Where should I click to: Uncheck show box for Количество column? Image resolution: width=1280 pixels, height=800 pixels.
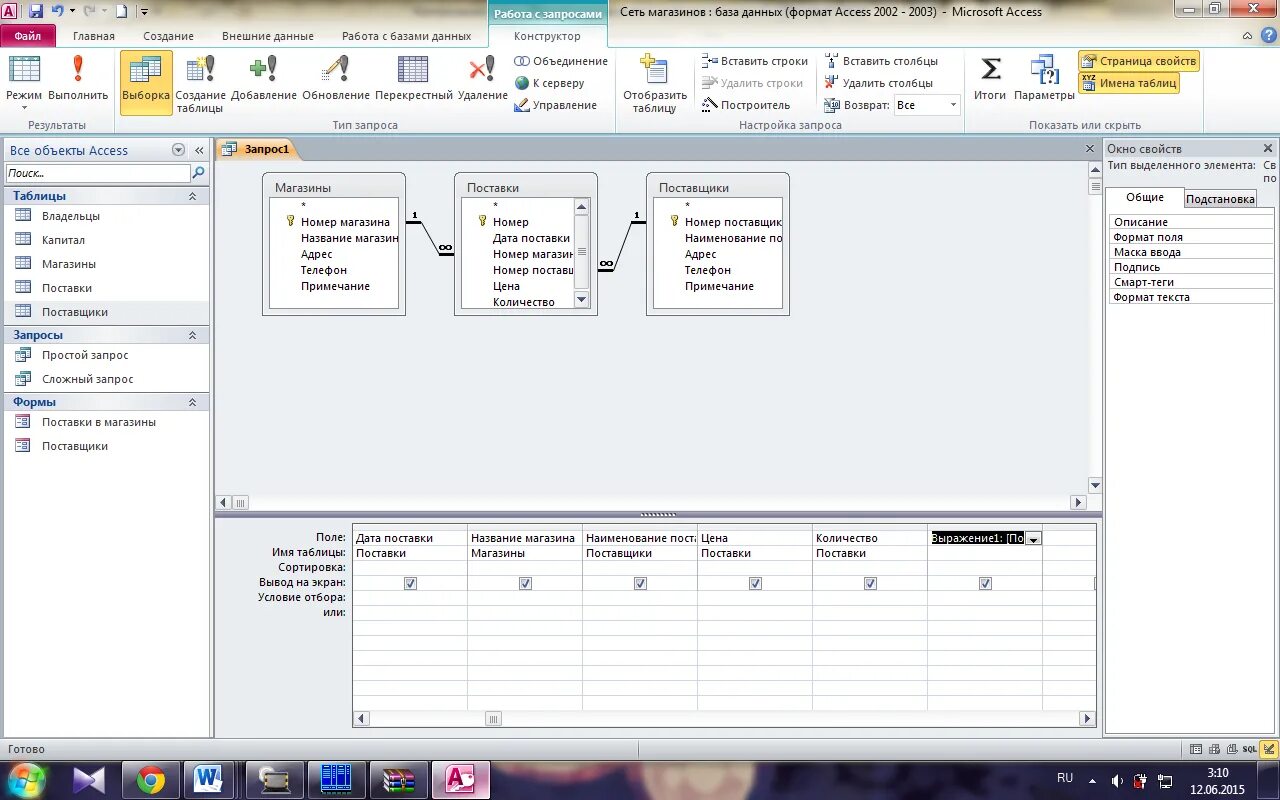[870, 583]
